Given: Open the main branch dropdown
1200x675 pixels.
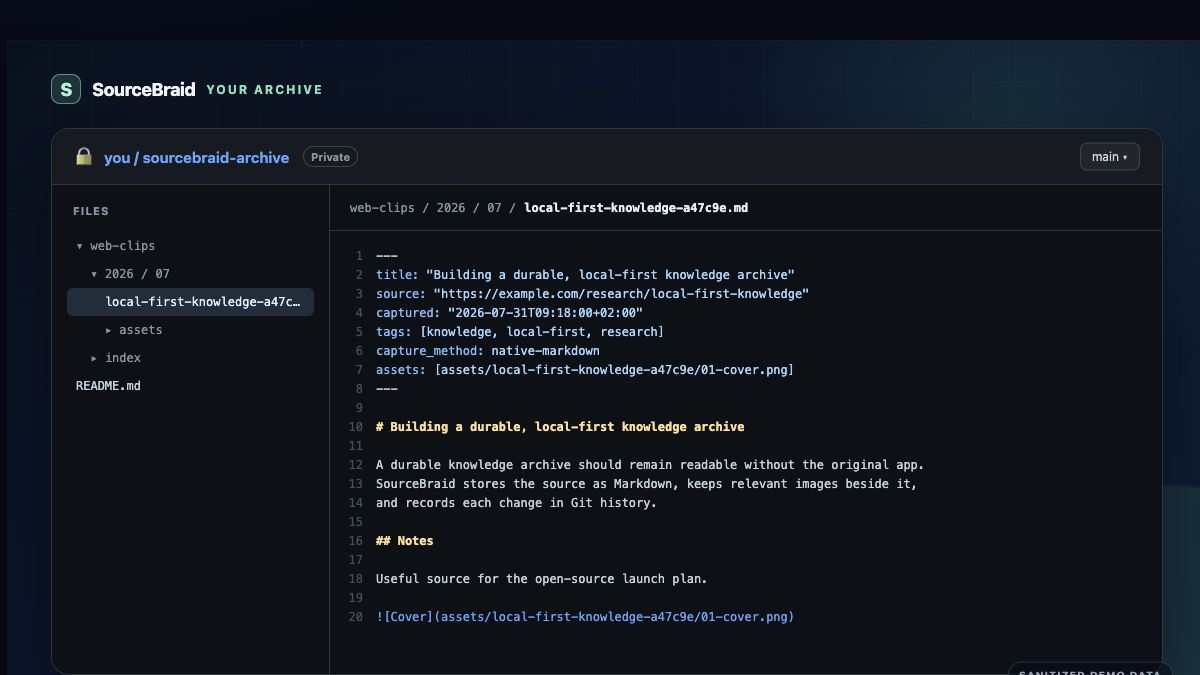Looking at the screenshot, I should pyautogui.click(x=1109, y=157).
